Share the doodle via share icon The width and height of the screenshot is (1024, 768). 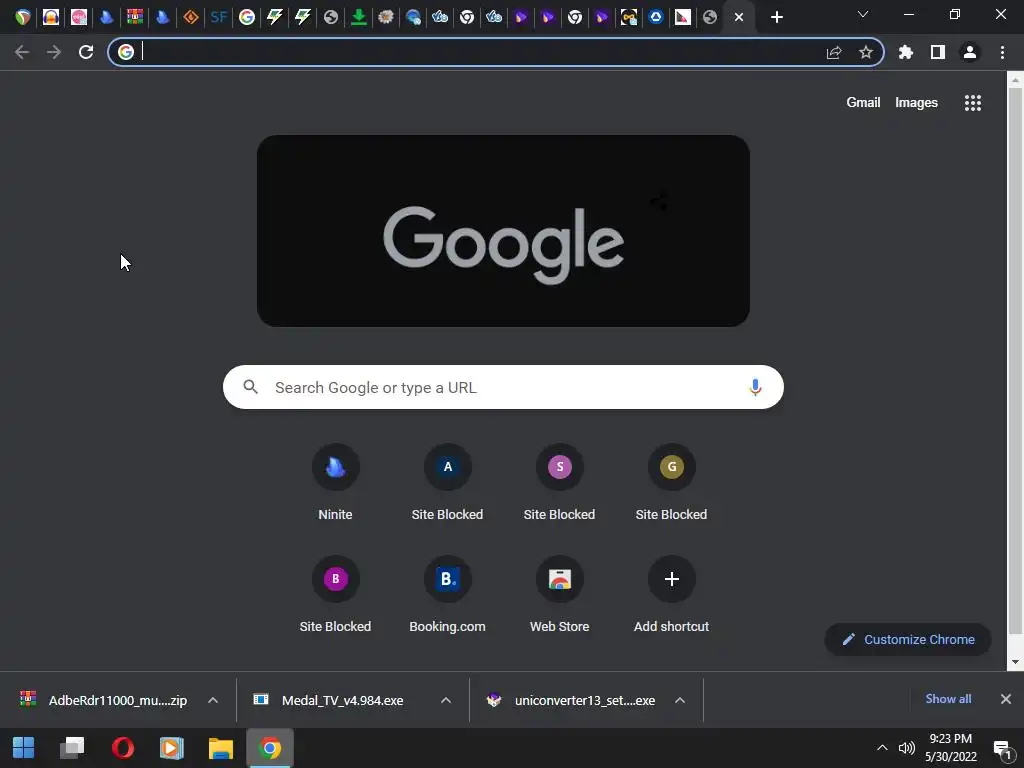(659, 201)
